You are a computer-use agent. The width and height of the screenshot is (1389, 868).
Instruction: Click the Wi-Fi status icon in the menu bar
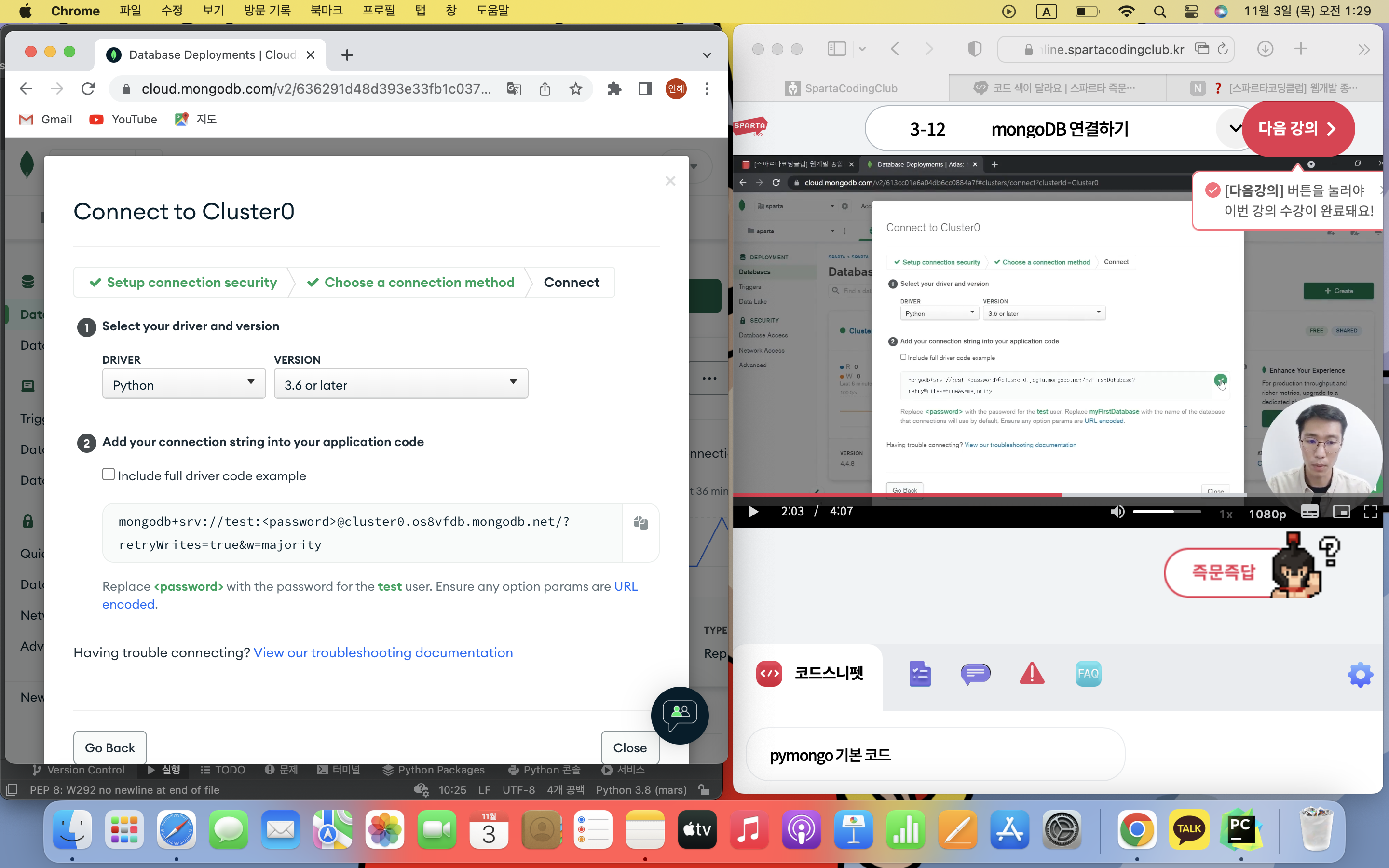[x=1126, y=11]
